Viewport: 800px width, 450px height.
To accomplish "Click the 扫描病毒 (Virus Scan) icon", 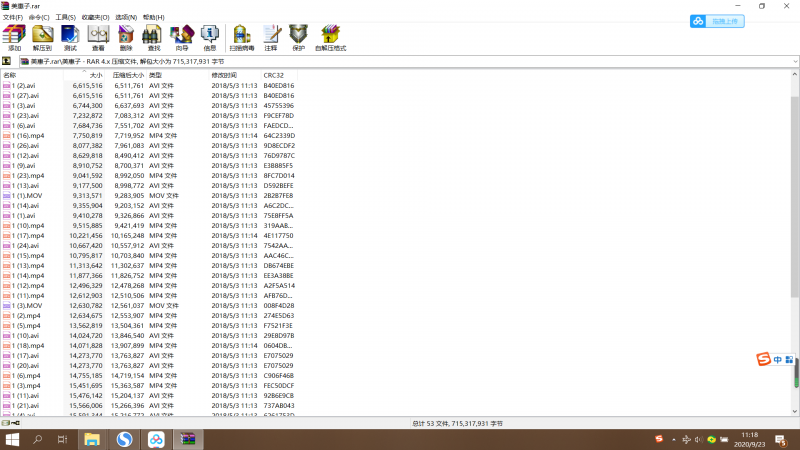I will click(241, 38).
